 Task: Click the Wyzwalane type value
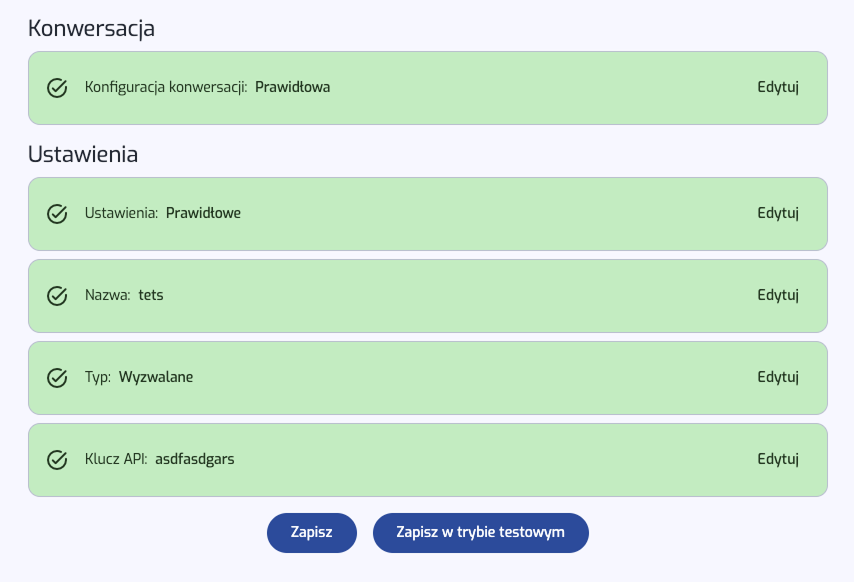pos(156,378)
